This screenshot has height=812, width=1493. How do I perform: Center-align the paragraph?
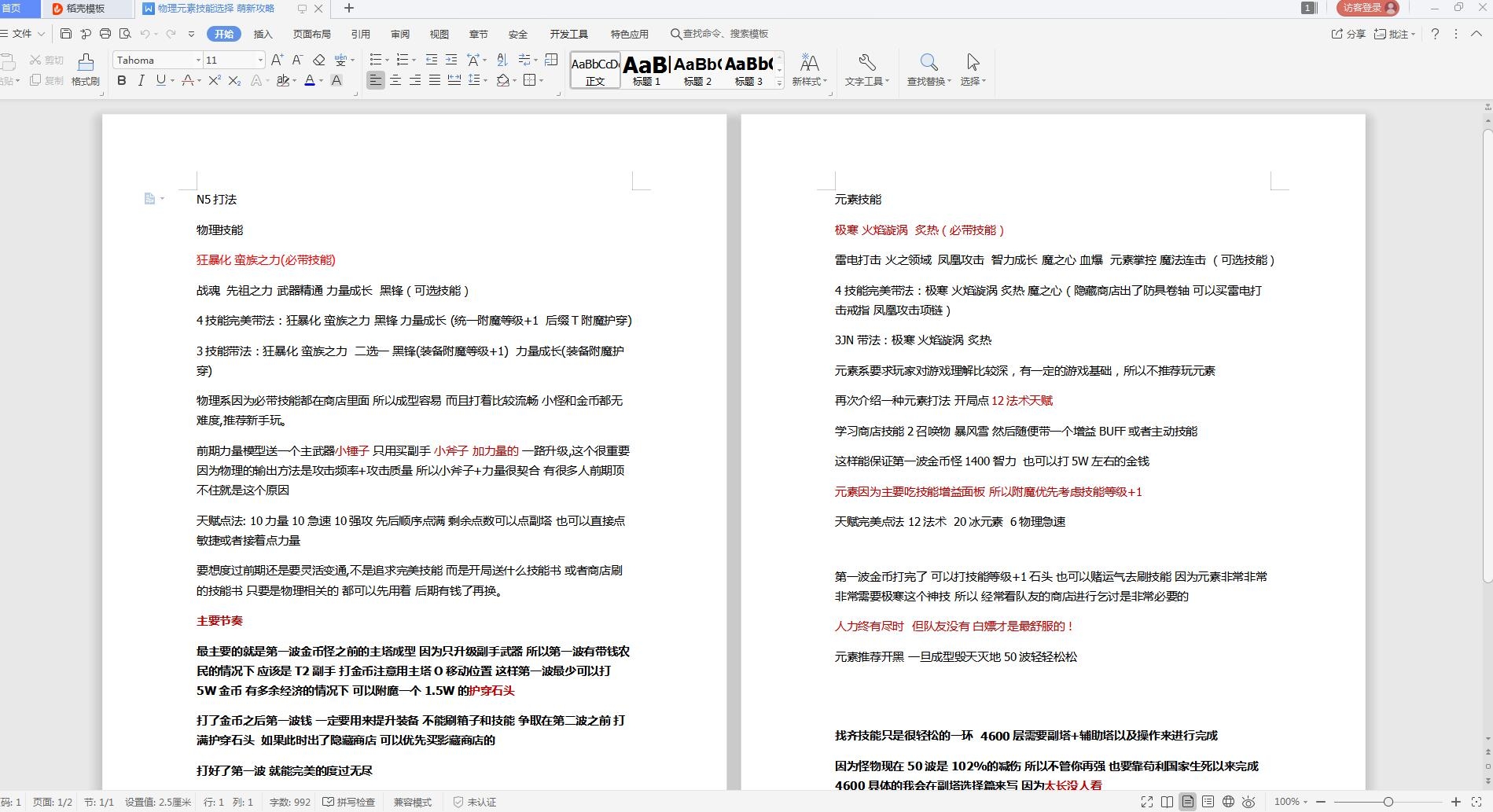[395, 80]
